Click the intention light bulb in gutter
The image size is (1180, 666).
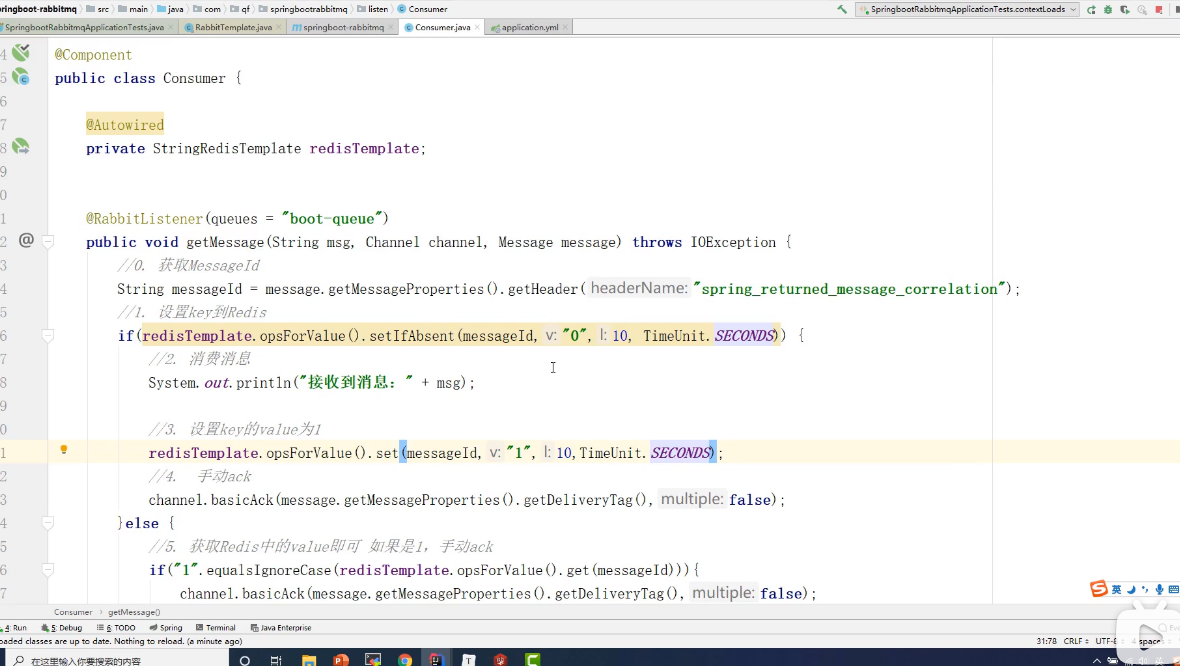(x=64, y=450)
